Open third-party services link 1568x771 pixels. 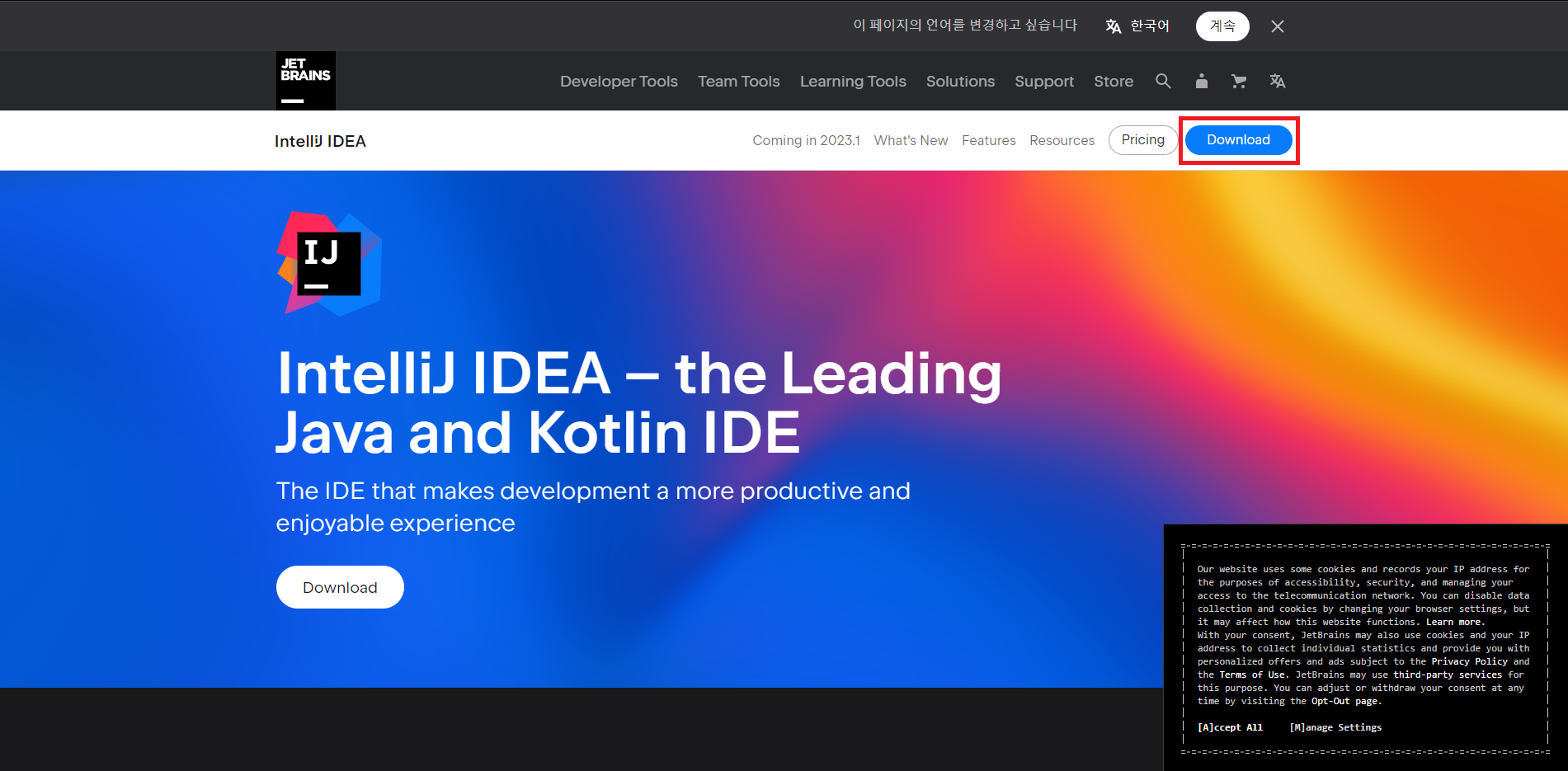click(x=1448, y=675)
